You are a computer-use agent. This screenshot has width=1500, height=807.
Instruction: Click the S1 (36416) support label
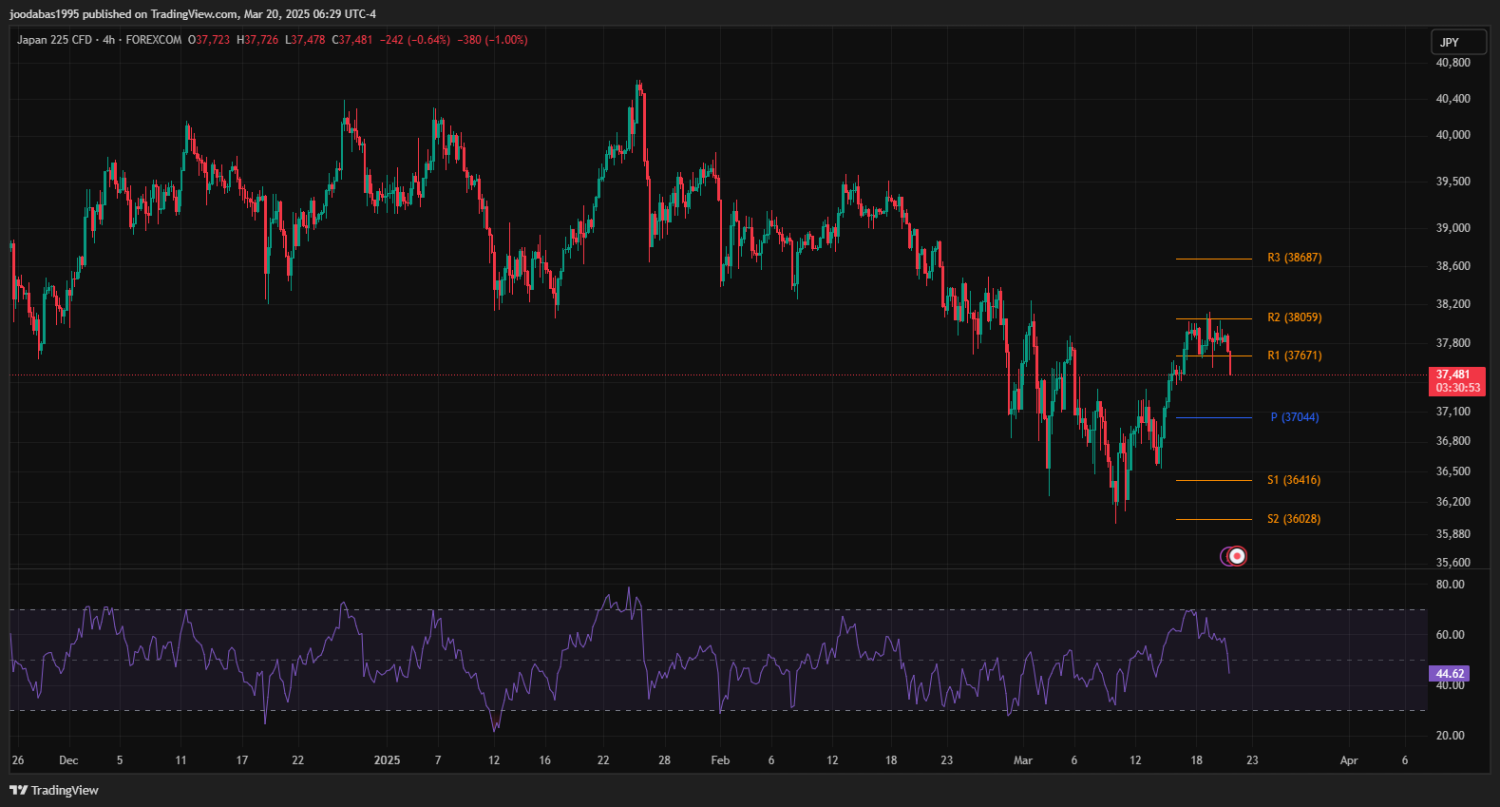pos(1294,481)
